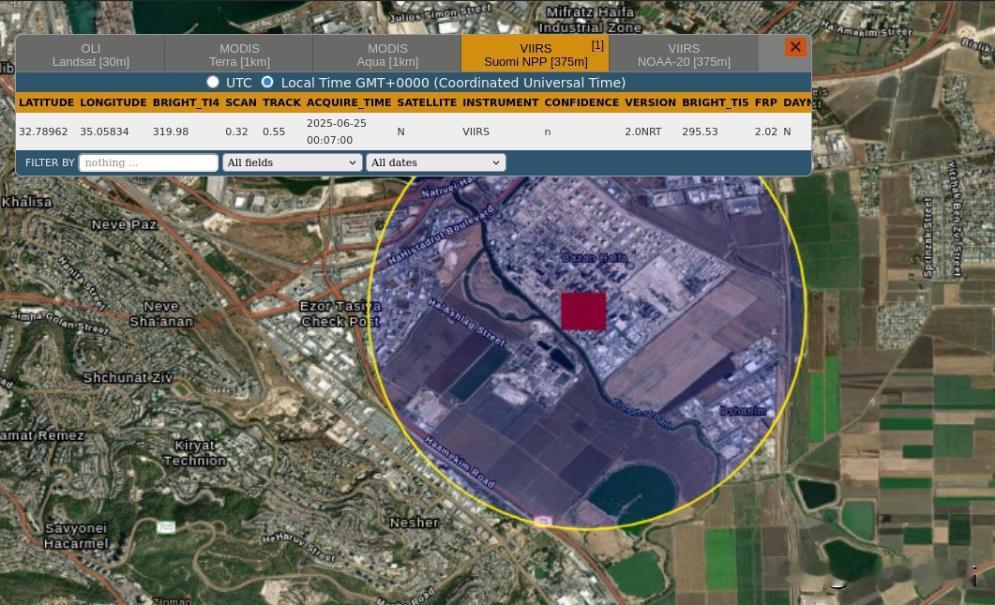Click the Neve Sha'anan map label

click(x=161, y=314)
